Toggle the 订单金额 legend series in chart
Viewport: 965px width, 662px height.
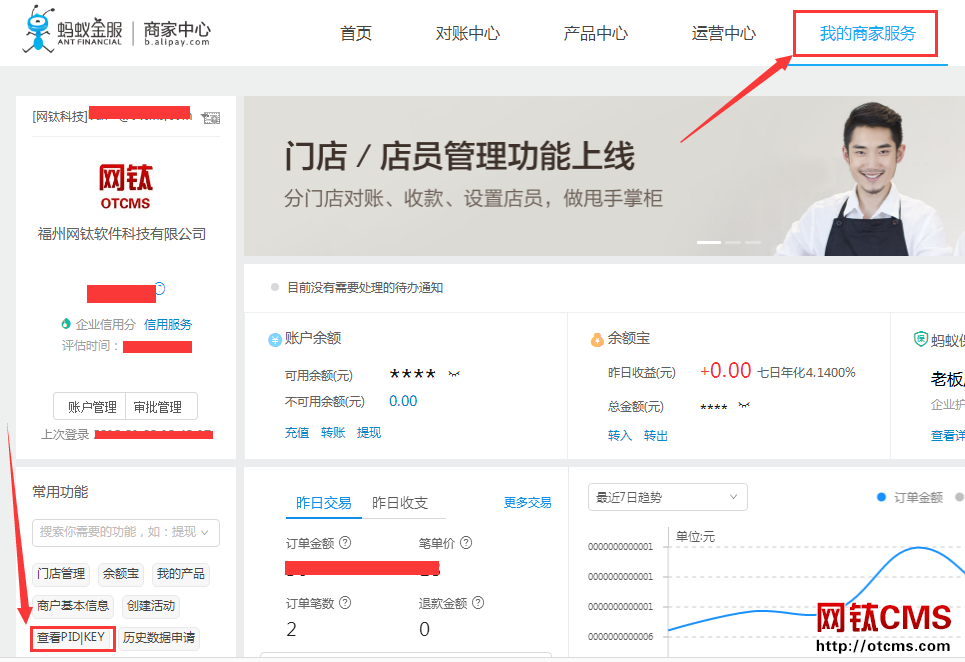click(x=910, y=497)
